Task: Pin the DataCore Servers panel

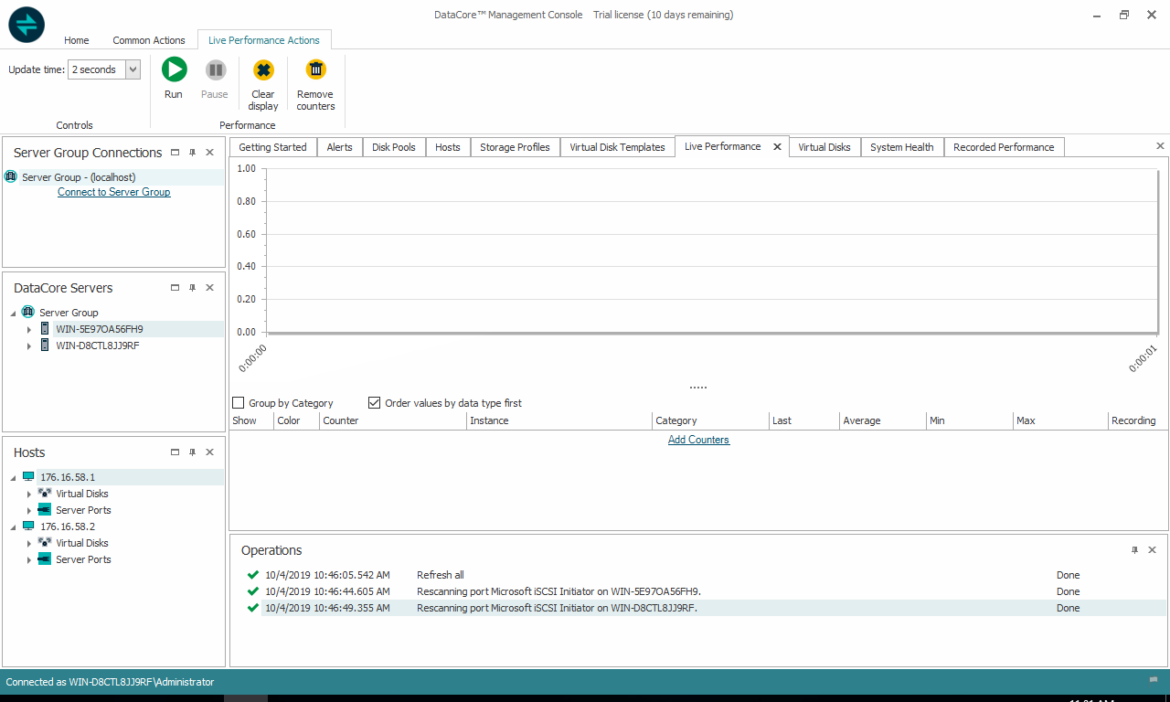Action: point(193,287)
